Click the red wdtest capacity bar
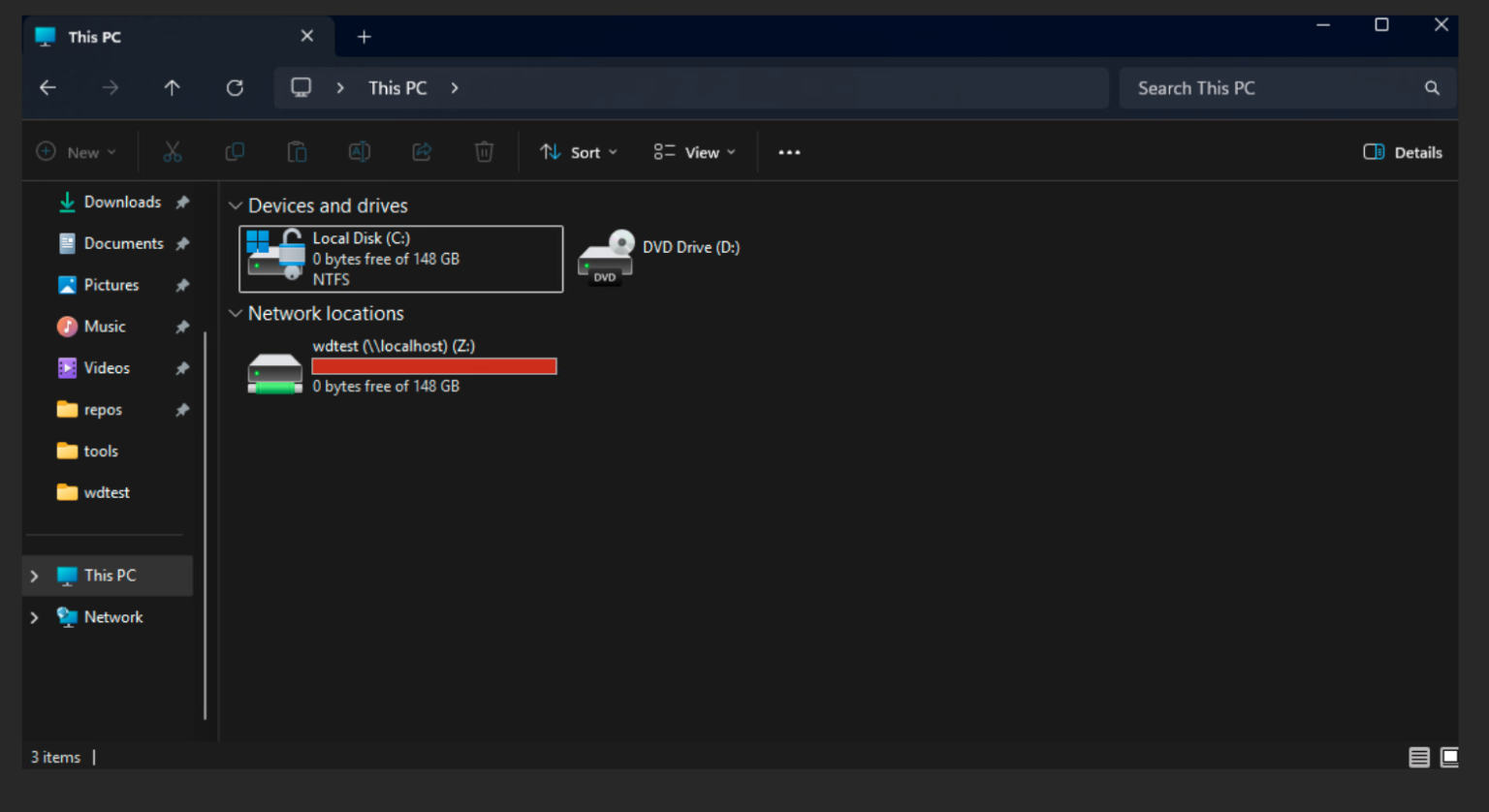This screenshot has width=1489, height=812. [x=434, y=366]
